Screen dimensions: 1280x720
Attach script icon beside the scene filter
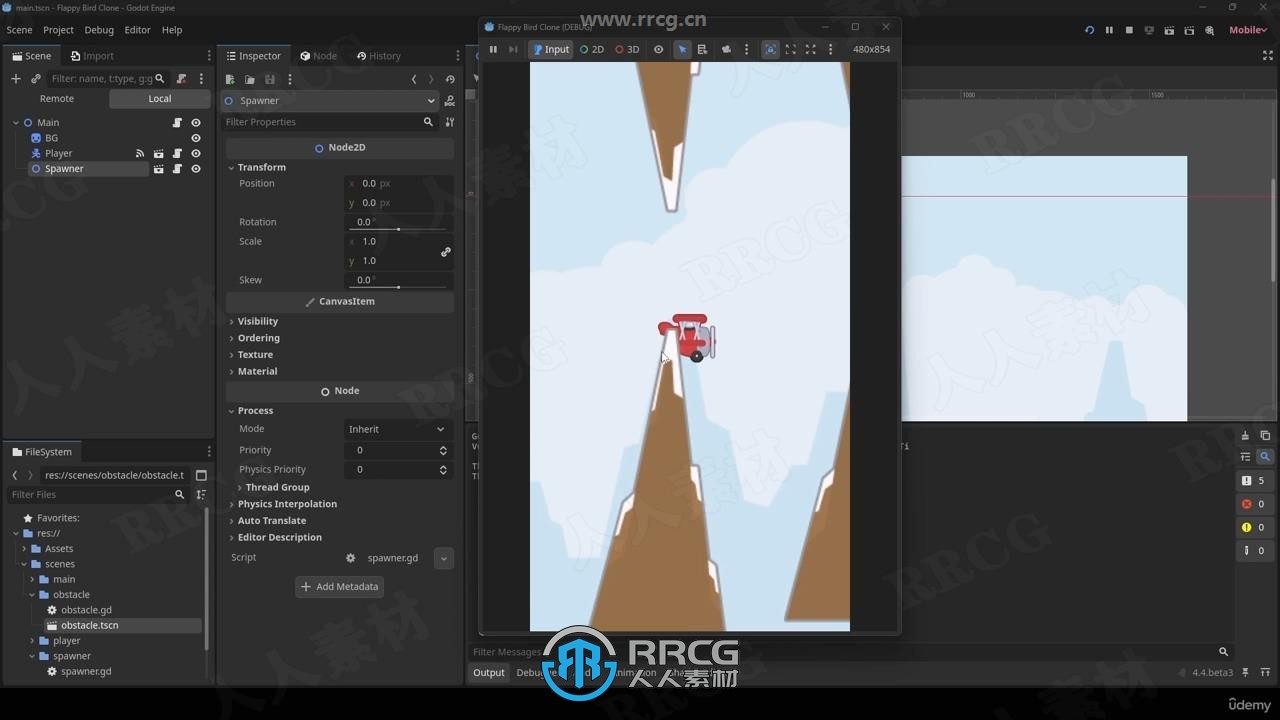[181, 78]
